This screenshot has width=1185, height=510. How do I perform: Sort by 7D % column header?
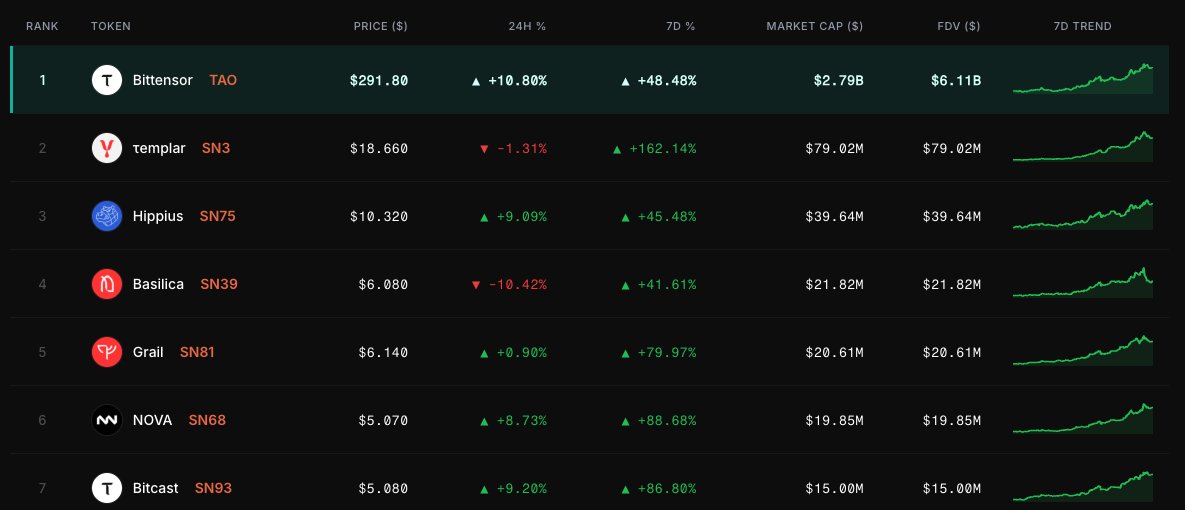pyautogui.click(x=680, y=26)
